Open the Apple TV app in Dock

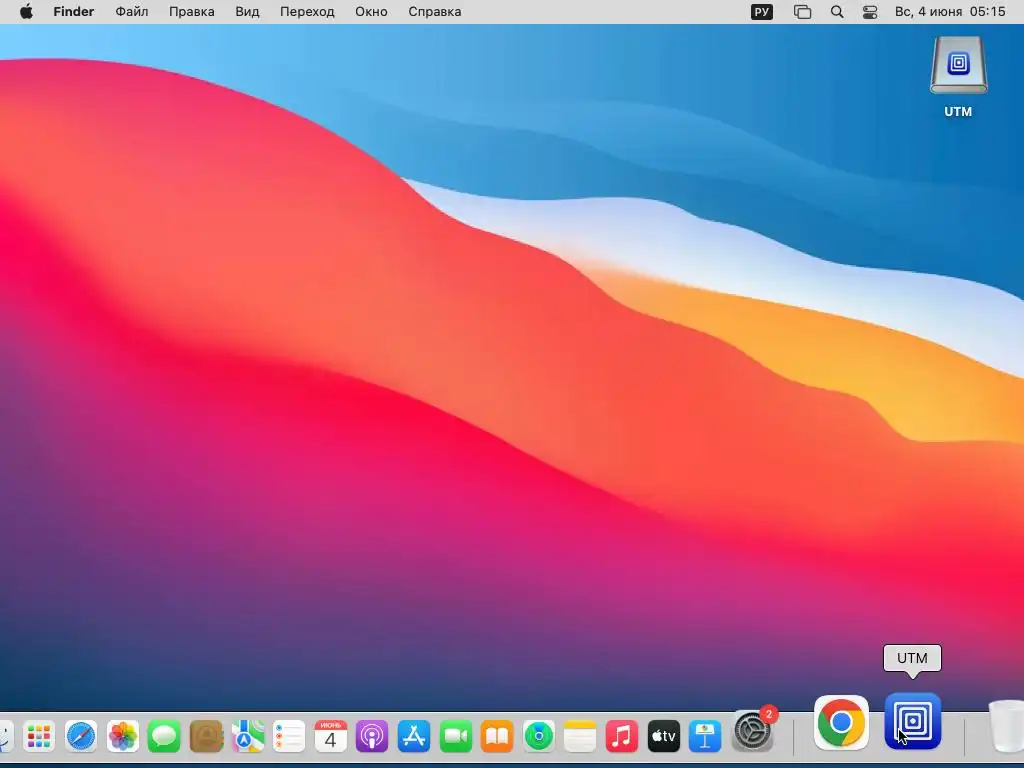coord(664,737)
